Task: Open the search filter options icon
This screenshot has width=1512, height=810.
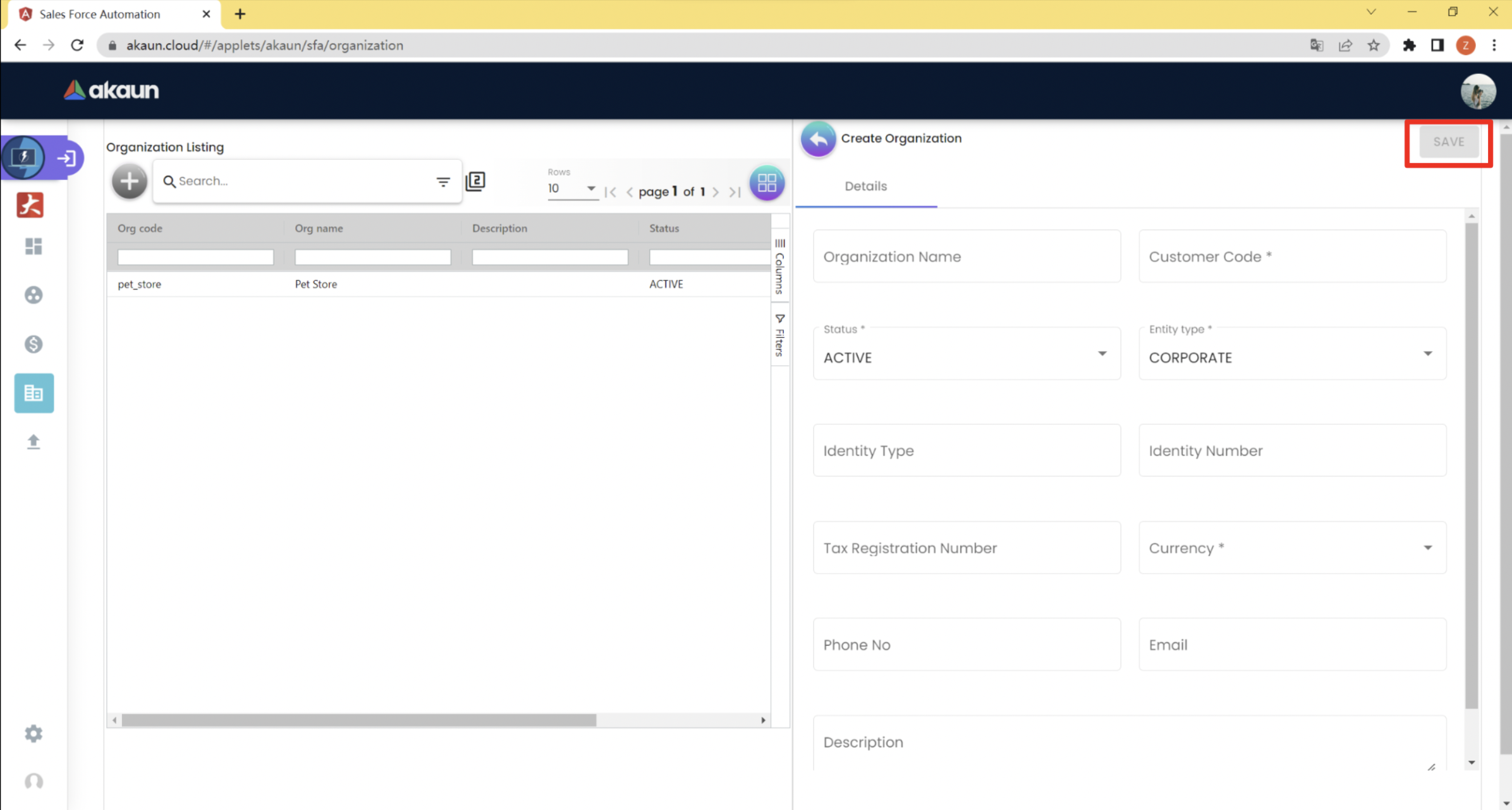Action: tap(442, 181)
